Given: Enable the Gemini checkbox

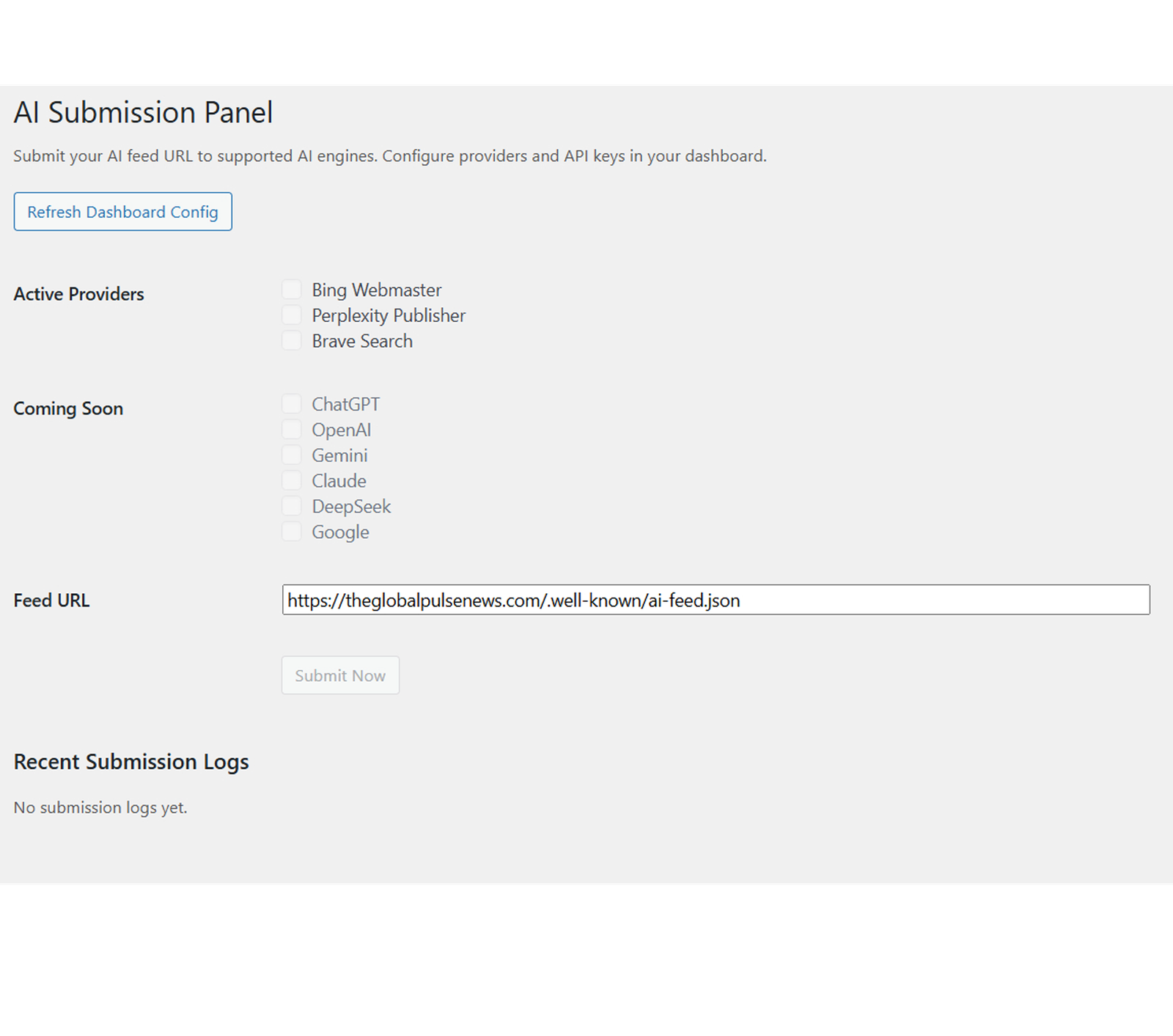Looking at the screenshot, I should pyautogui.click(x=292, y=455).
